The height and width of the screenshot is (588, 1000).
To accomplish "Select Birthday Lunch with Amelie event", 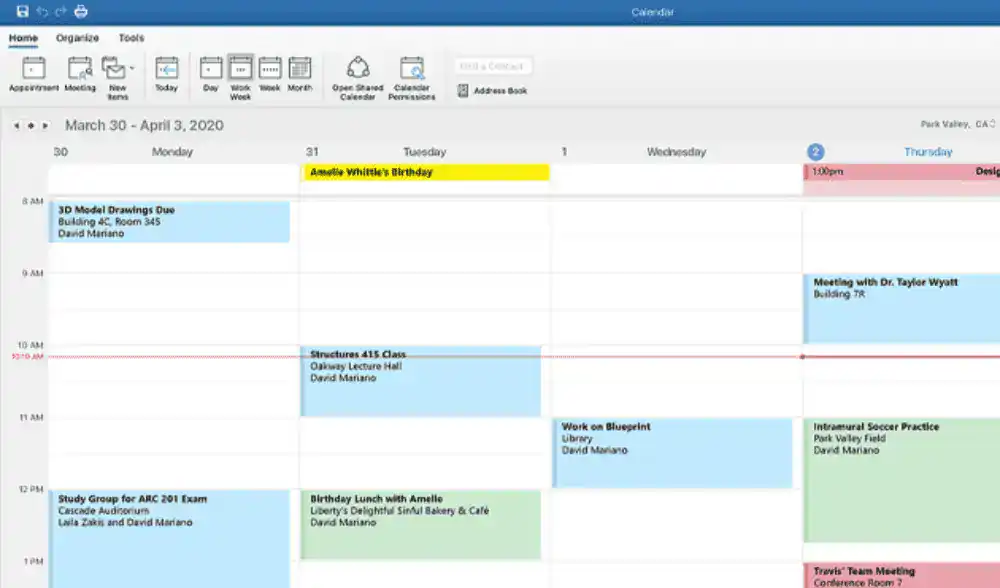I will pos(420,524).
